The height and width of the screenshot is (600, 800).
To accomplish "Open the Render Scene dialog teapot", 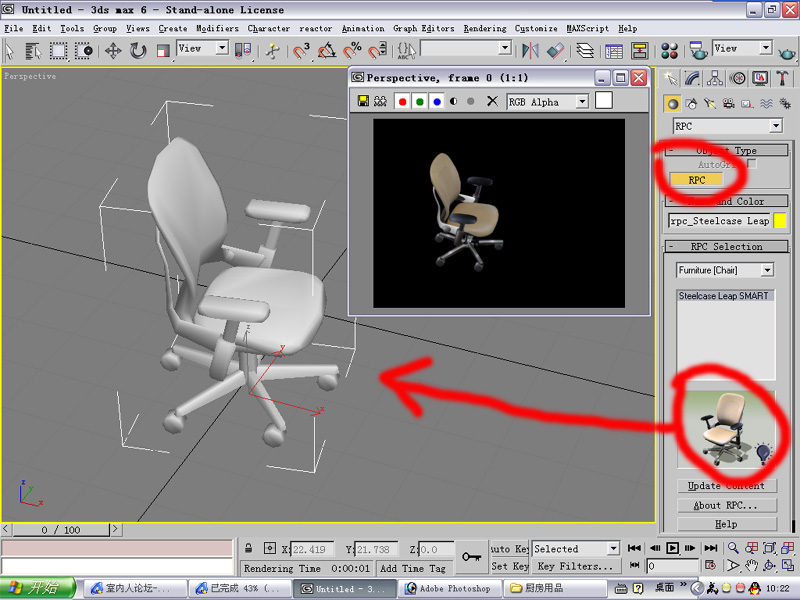I will coord(698,51).
